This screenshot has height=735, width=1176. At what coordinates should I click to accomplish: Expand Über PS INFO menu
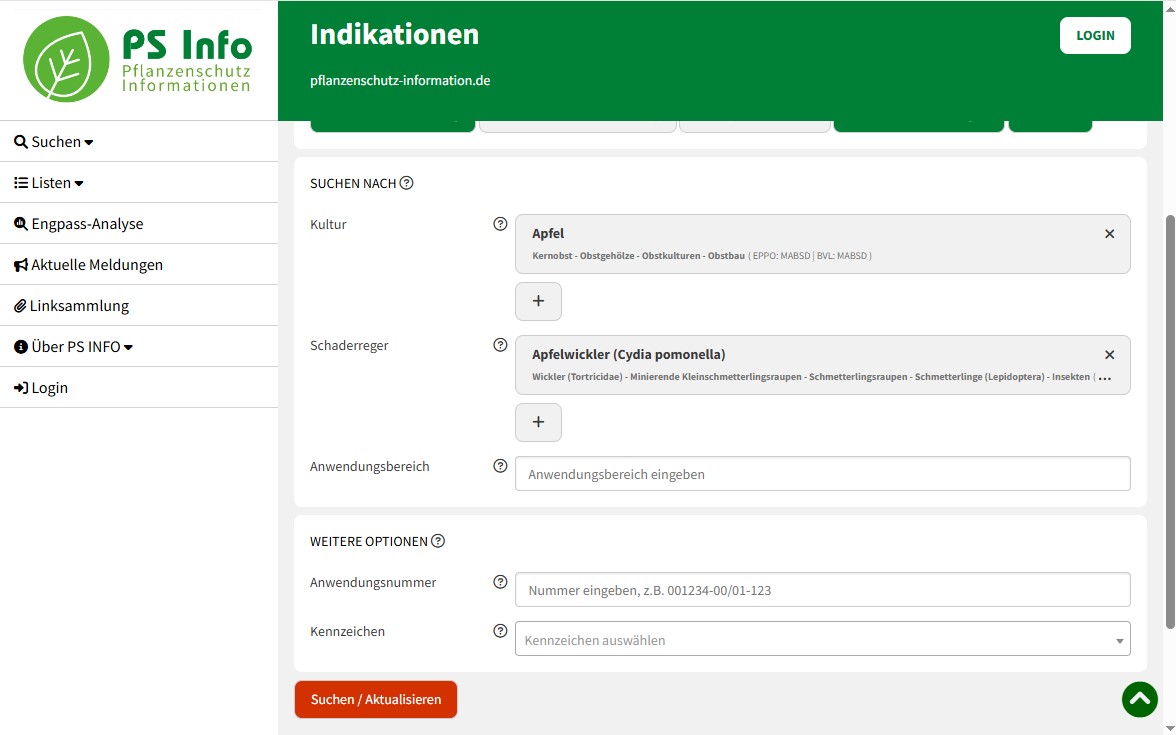74,347
